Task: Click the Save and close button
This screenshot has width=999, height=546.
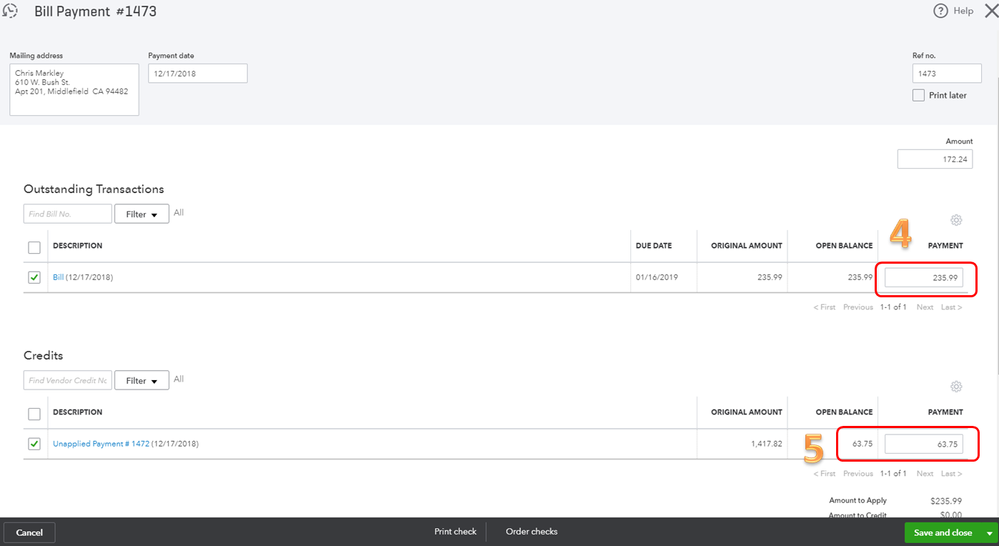Action: click(x=943, y=533)
